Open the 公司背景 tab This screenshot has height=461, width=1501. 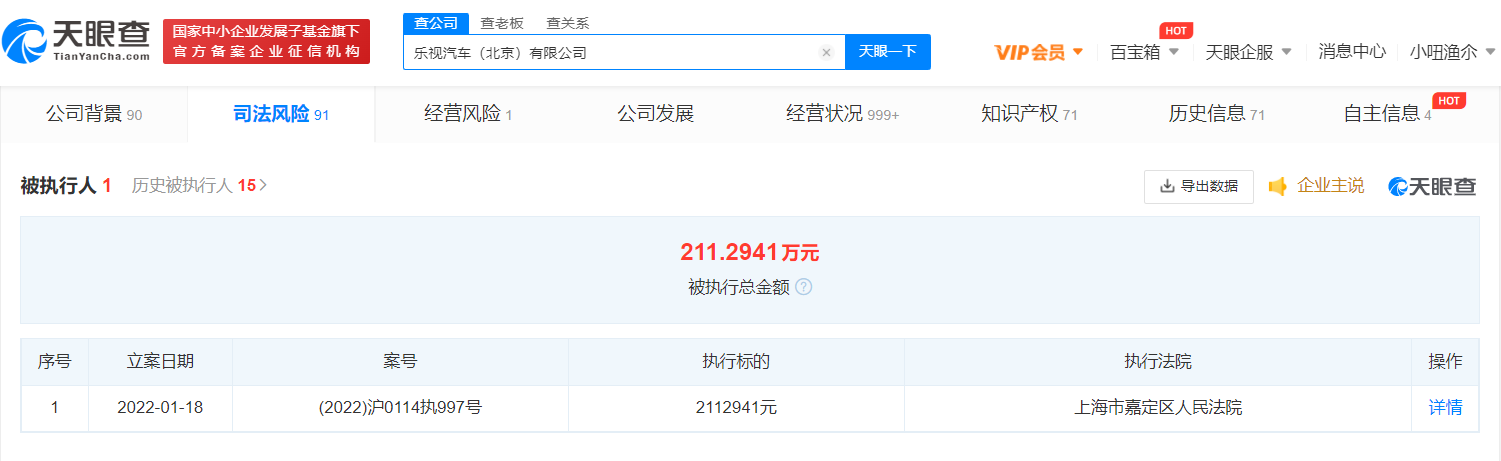(93, 114)
